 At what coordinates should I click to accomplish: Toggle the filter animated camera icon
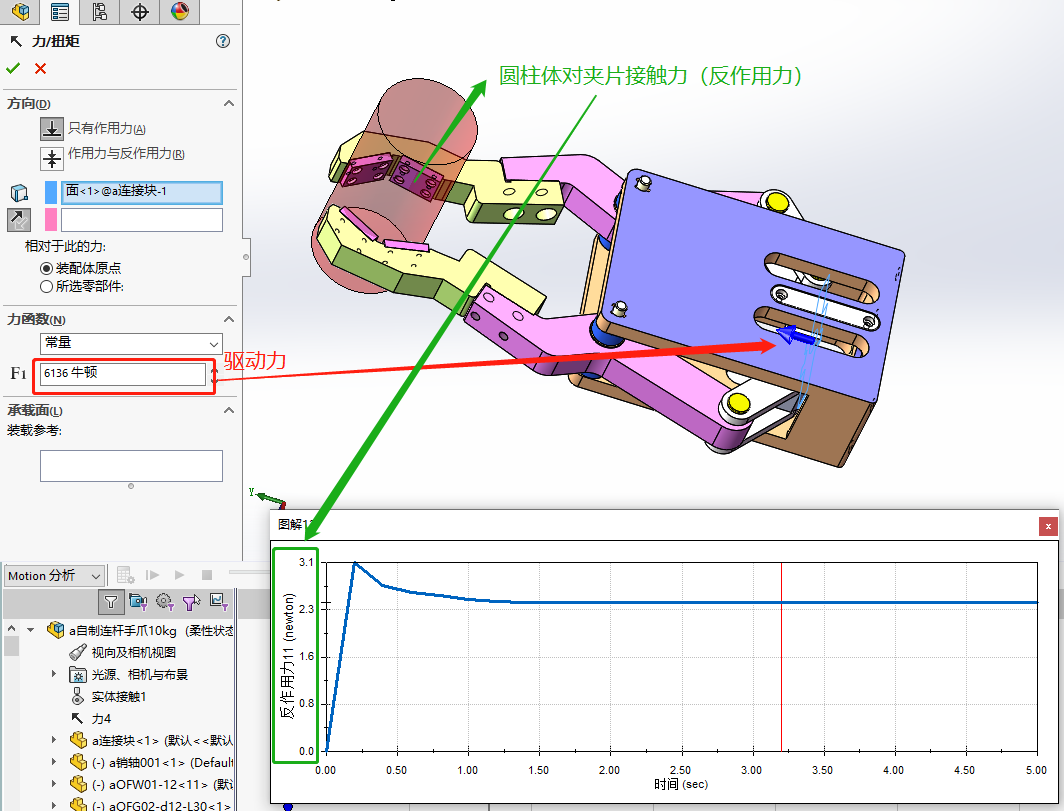tap(138, 601)
